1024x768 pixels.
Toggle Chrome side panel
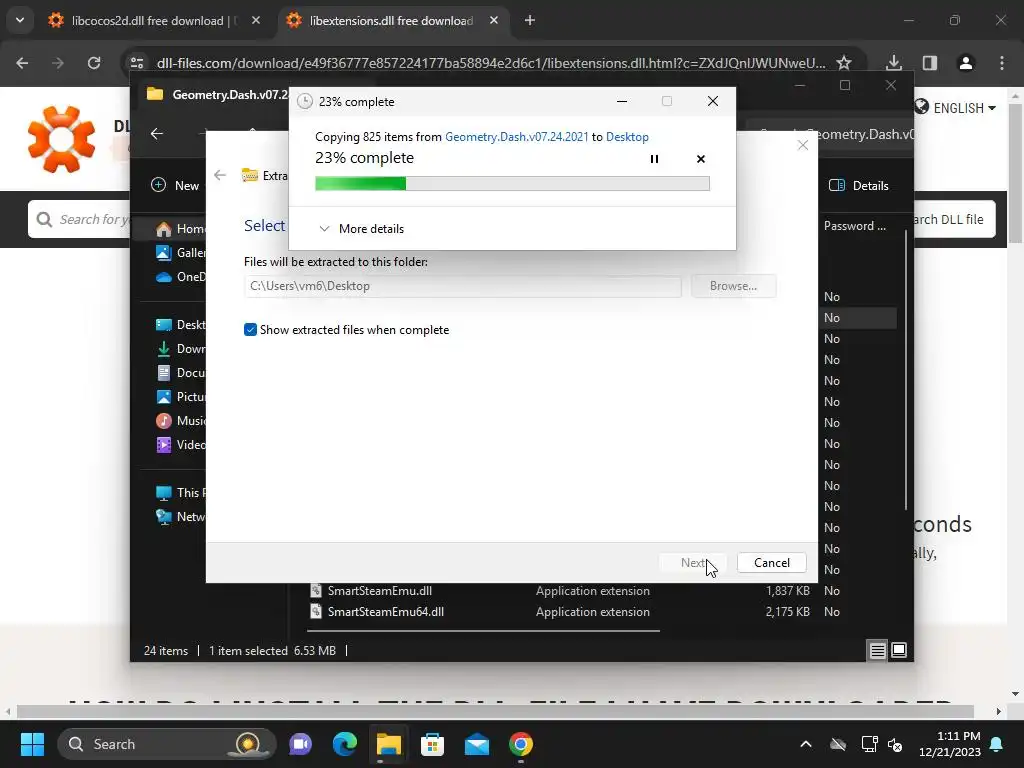pyautogui.click(x=929, y=63)
